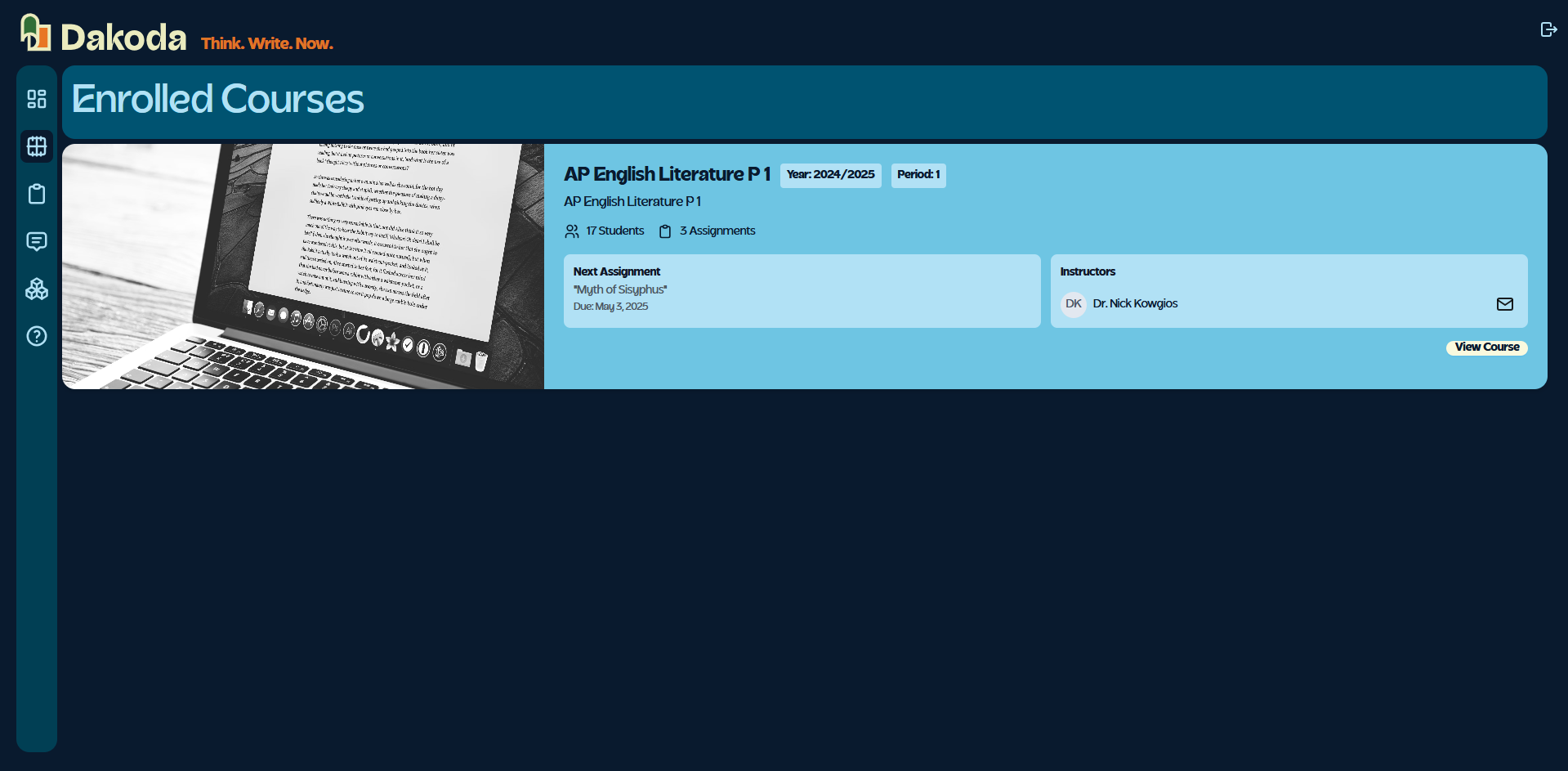Screen dimensions: 1568x771
Task: Click the Due: May 3, 2025 date
Action: click(x=610, y=307)
